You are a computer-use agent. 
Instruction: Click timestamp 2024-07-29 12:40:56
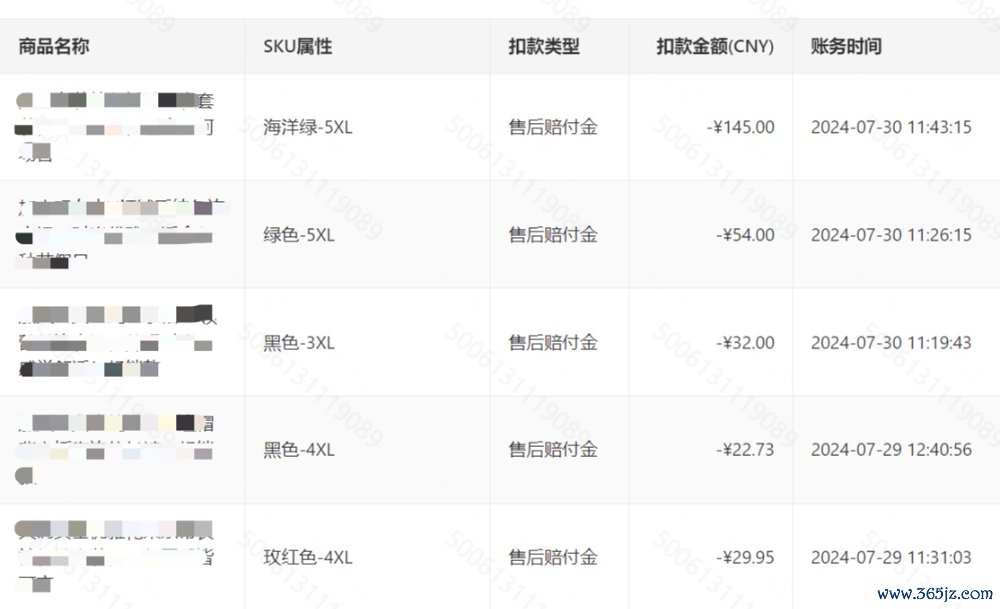891,450
